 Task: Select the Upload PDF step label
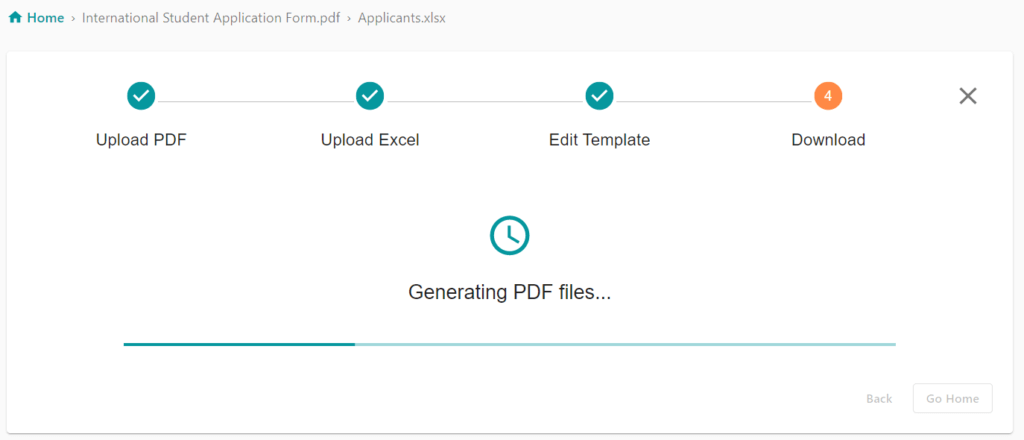click(141, 140)
